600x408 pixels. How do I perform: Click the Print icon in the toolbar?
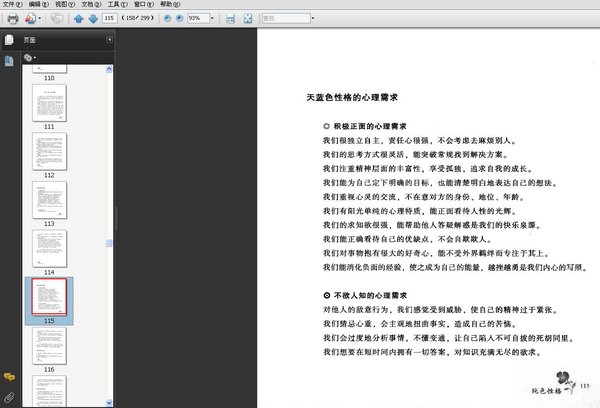[13, 18]
